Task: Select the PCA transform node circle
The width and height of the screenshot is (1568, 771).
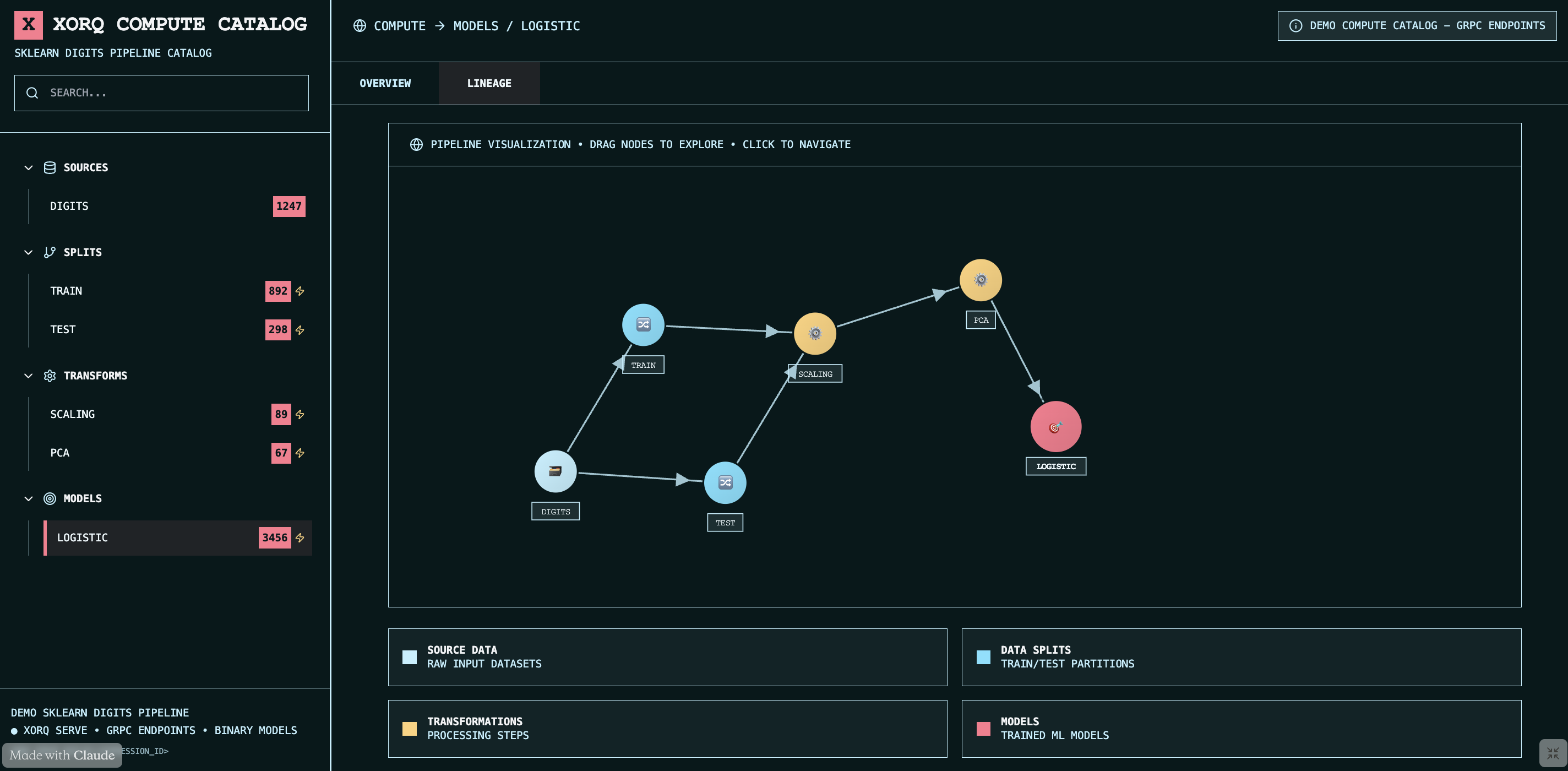Action: 981,280
